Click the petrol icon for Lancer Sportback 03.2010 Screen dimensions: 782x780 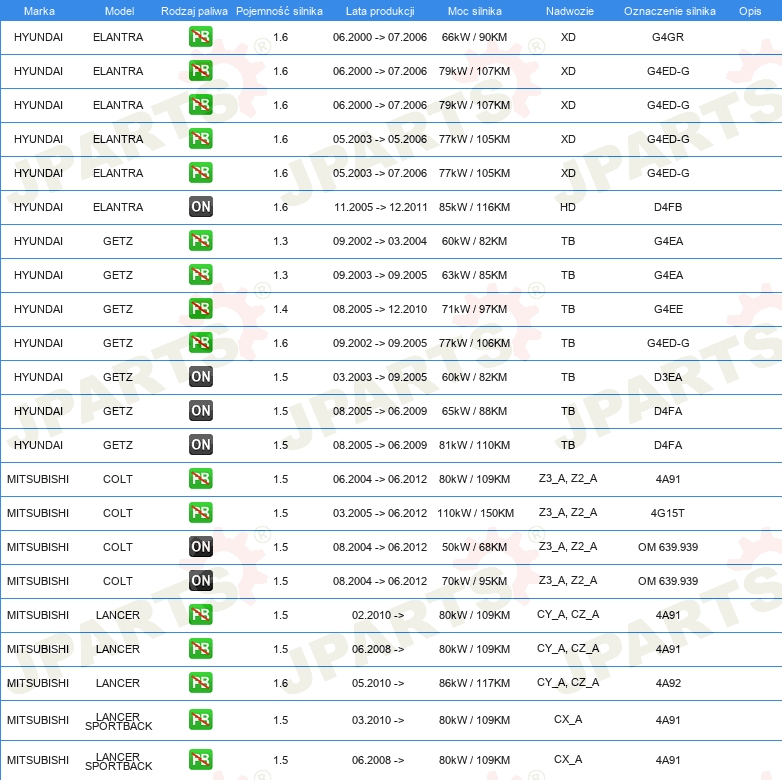(200, 720)
